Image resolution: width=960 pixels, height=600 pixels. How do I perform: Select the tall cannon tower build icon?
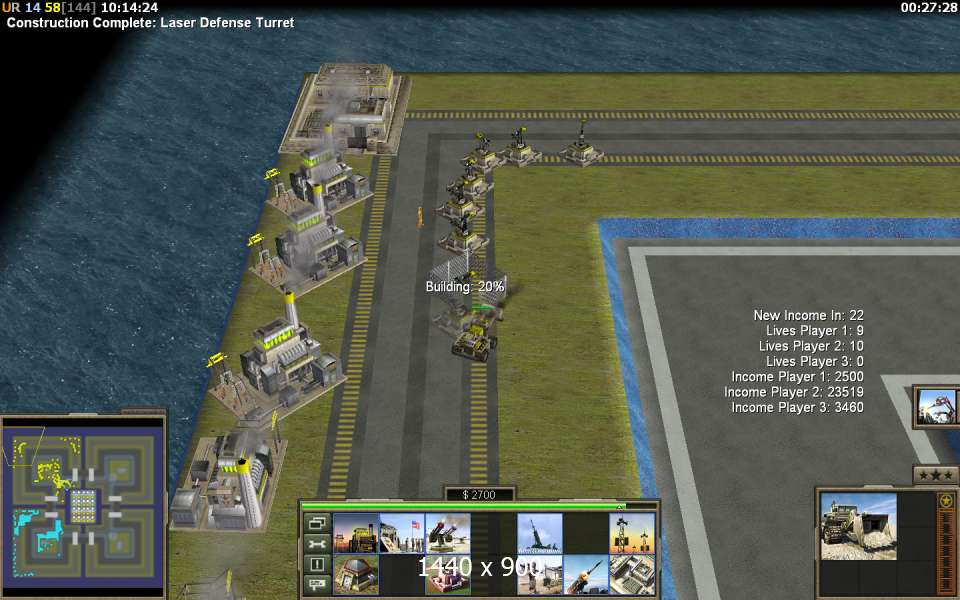click(x=539, y=533)
